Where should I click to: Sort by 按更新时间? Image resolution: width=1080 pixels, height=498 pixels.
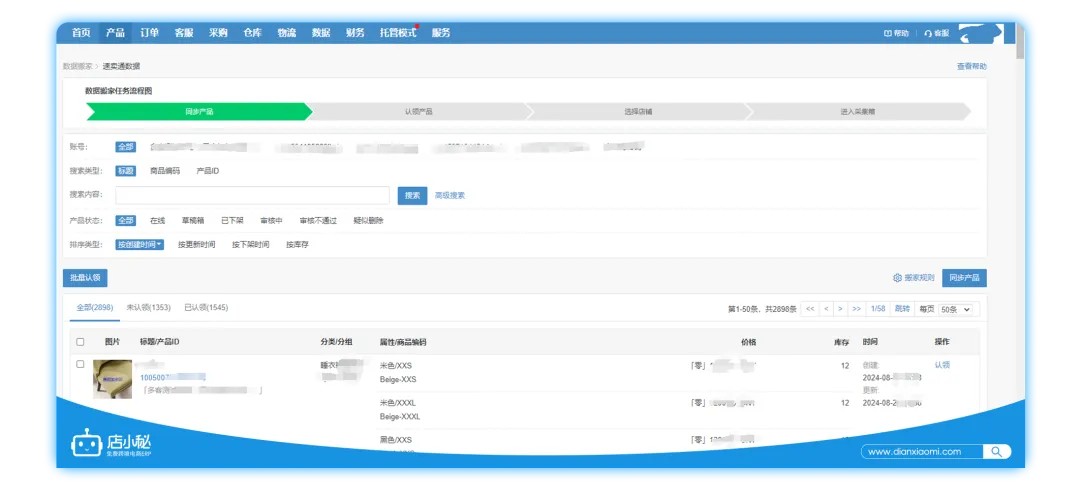pos(196,245)
